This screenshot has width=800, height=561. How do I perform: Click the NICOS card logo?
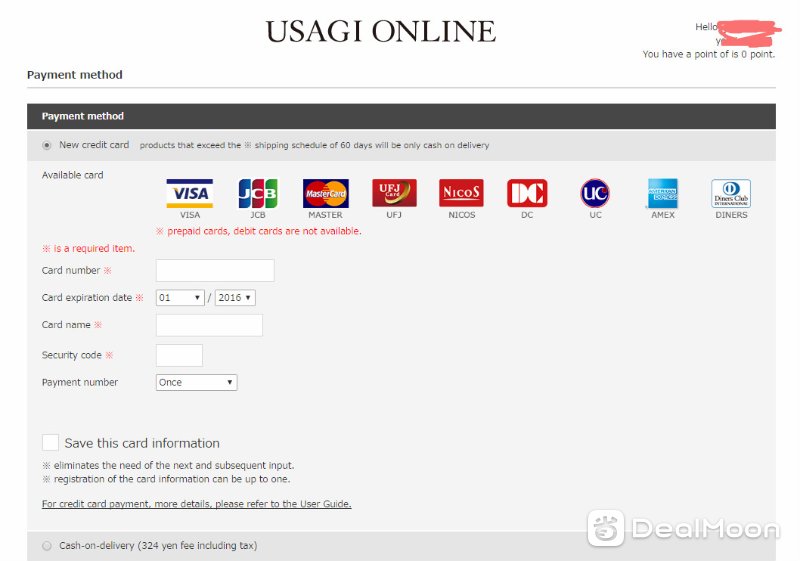click(461, 193)
